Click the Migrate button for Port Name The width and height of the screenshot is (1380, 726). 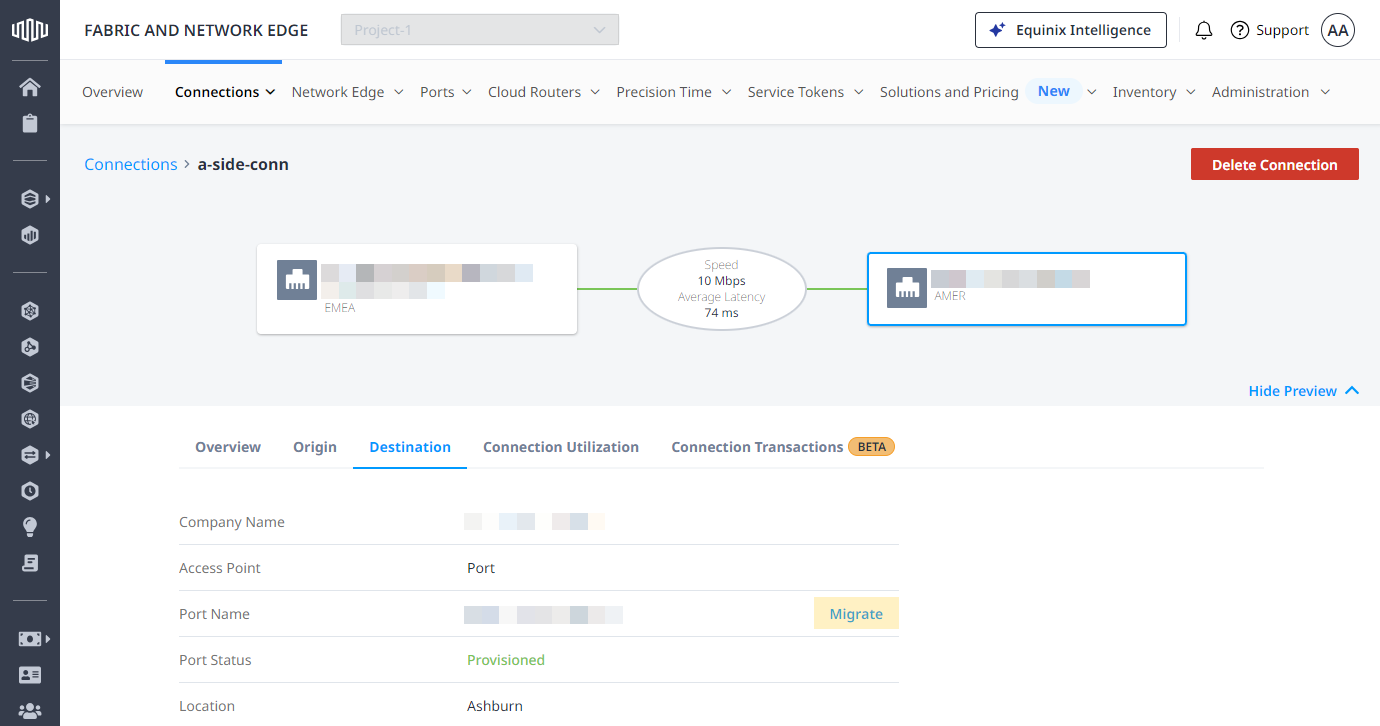[856, 614]
